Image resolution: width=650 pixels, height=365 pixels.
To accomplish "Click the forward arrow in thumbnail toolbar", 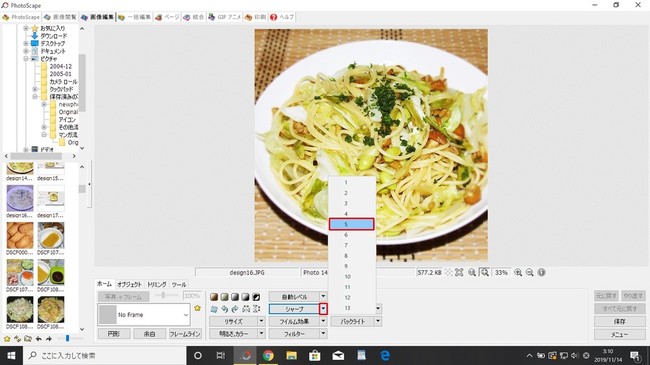I will coord(49,339).
